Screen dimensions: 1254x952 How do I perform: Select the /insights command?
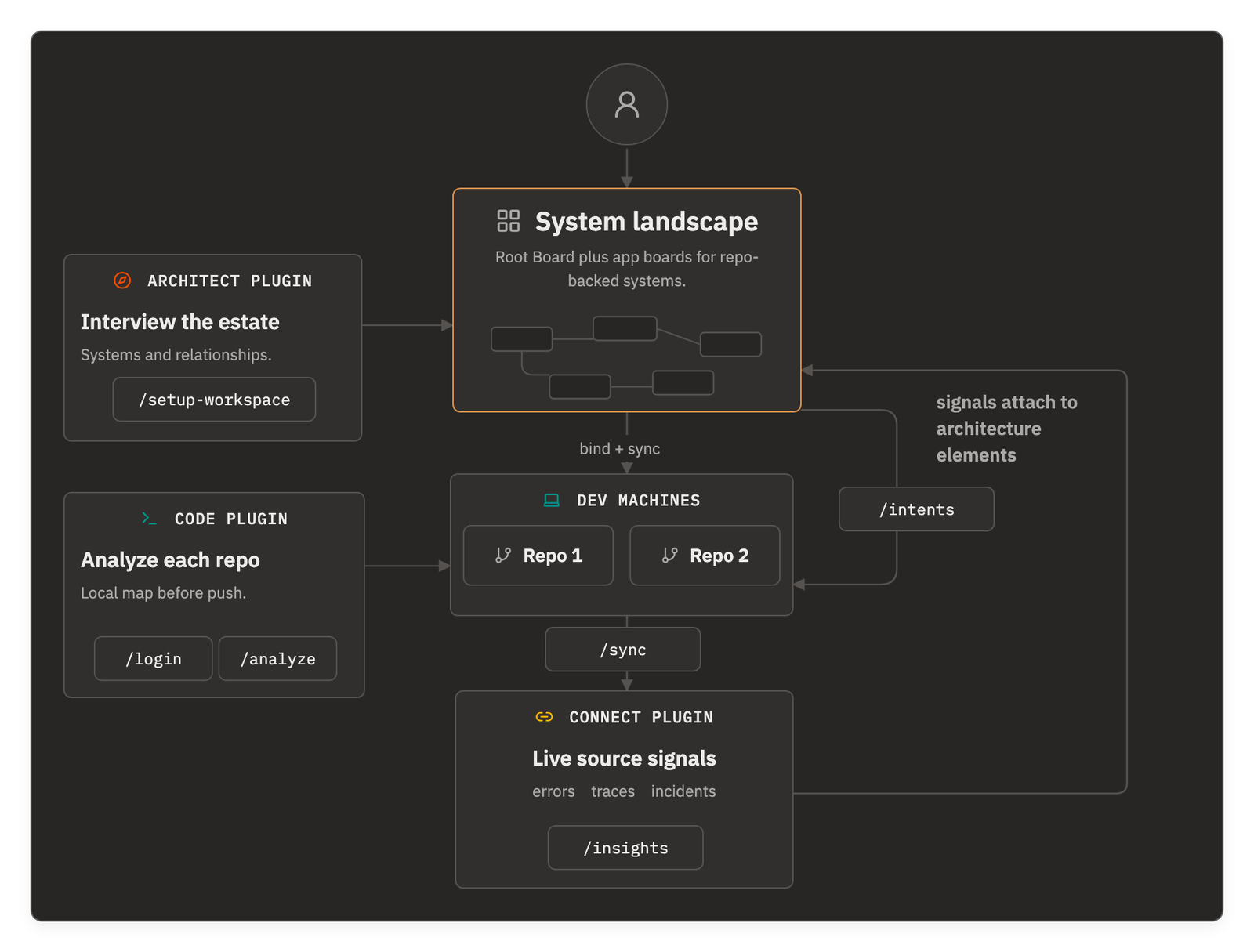pos(625,848)
